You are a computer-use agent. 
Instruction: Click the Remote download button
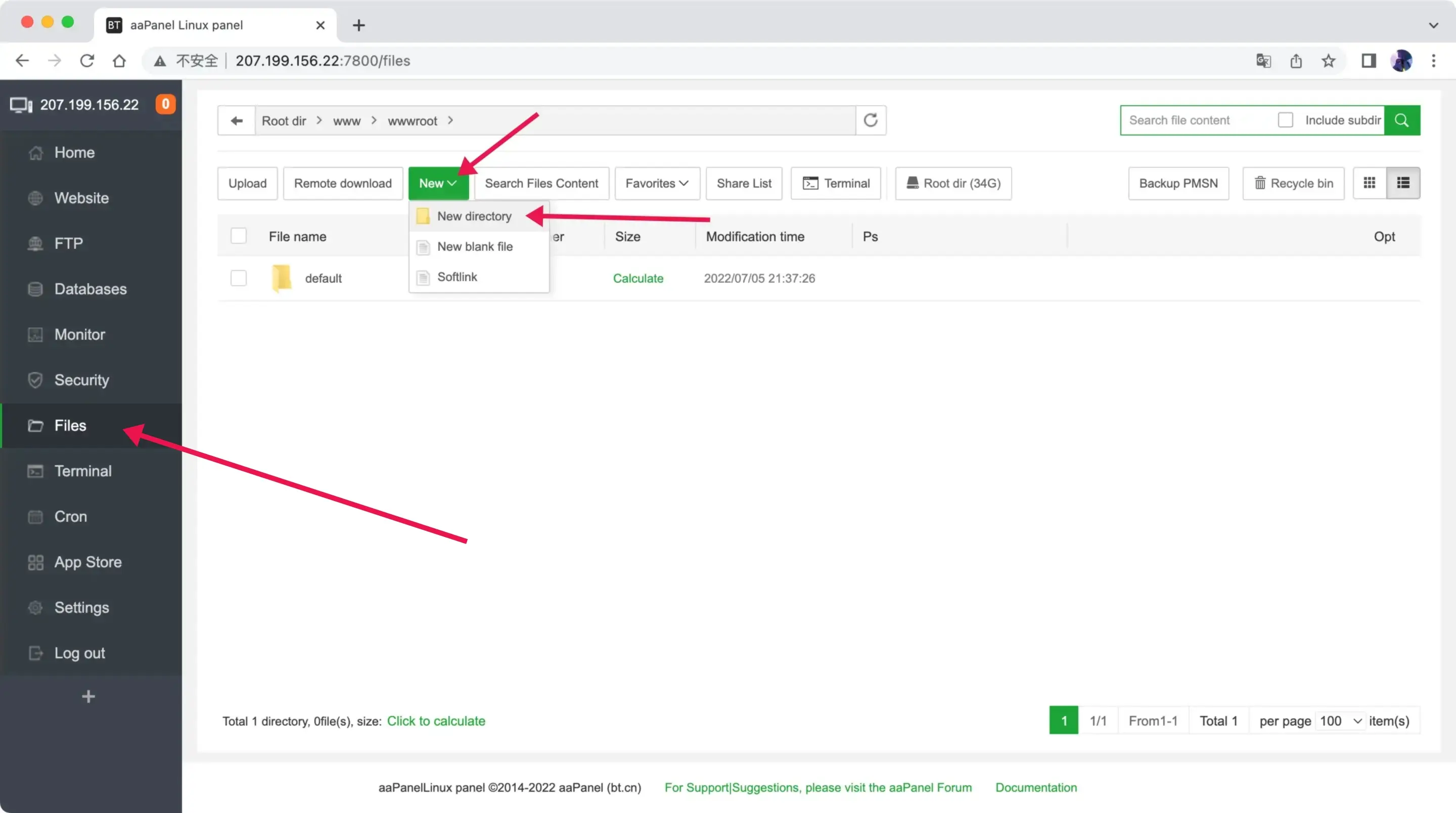click(x=343, y=183)
